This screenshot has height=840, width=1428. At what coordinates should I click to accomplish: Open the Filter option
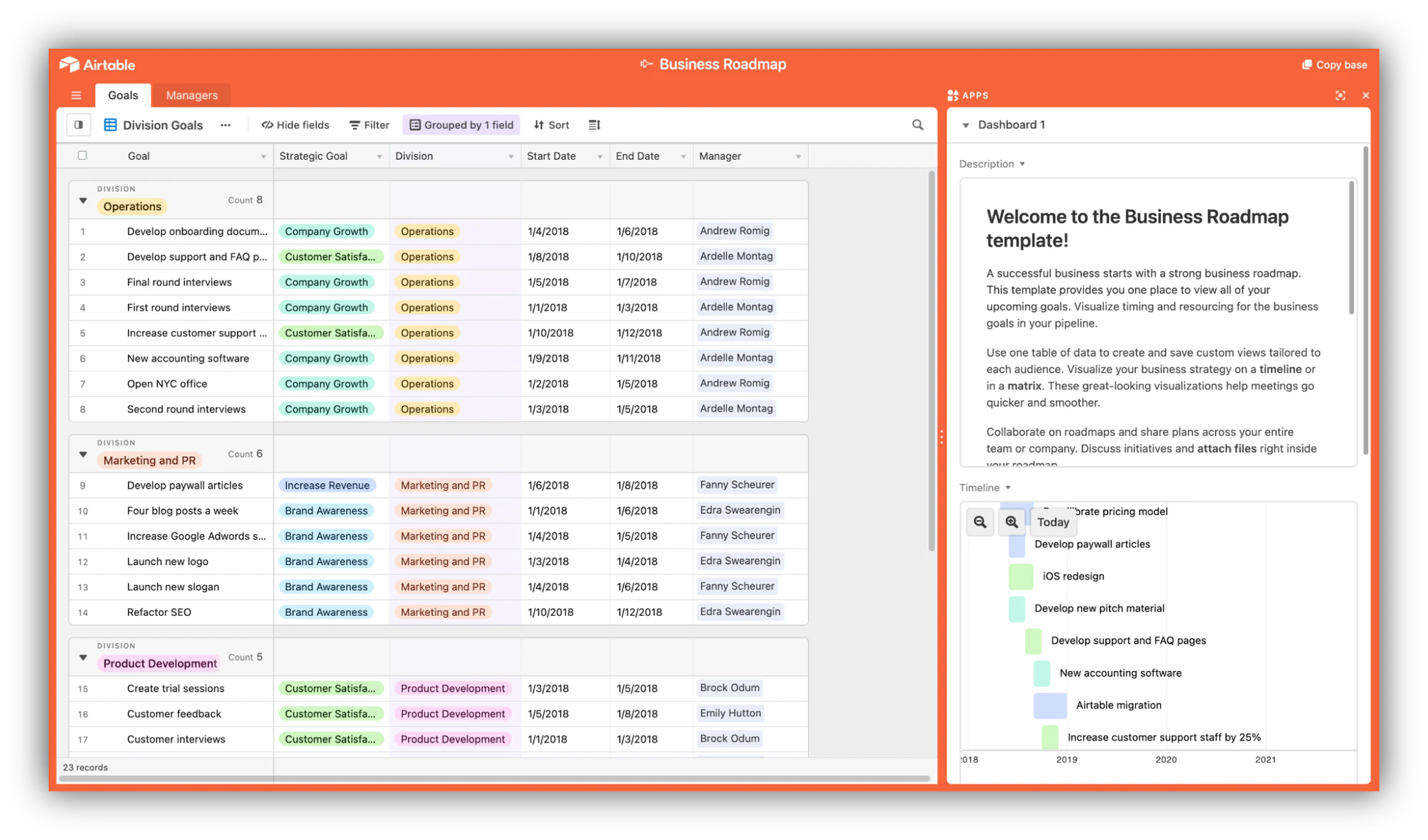click(369, 125)
